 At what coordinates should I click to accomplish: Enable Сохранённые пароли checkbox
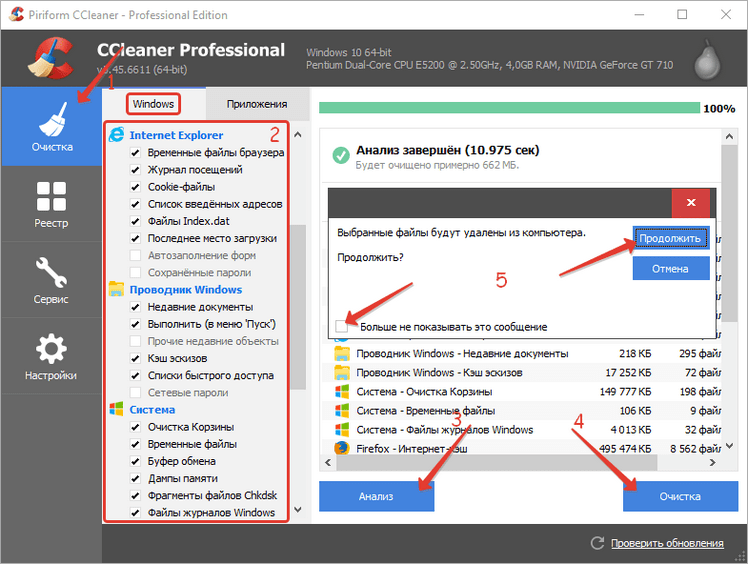pyautogui.click(x=135, y=273)
